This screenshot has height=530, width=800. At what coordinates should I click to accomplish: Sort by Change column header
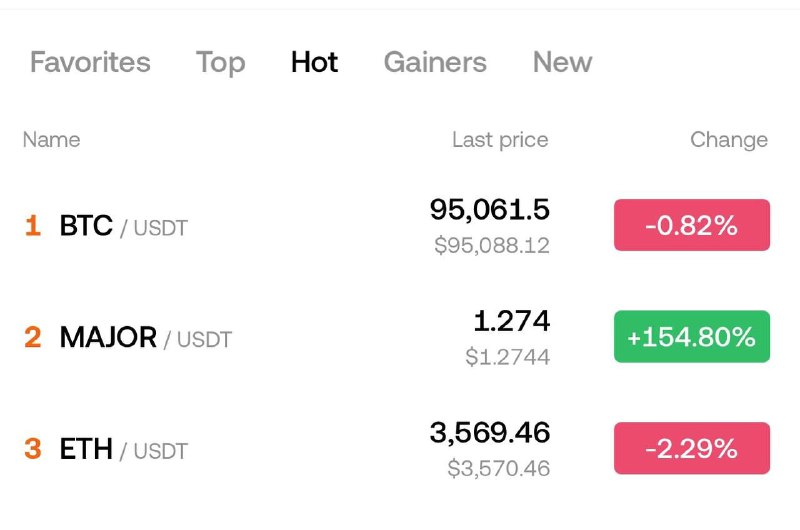tap(729, 140)
